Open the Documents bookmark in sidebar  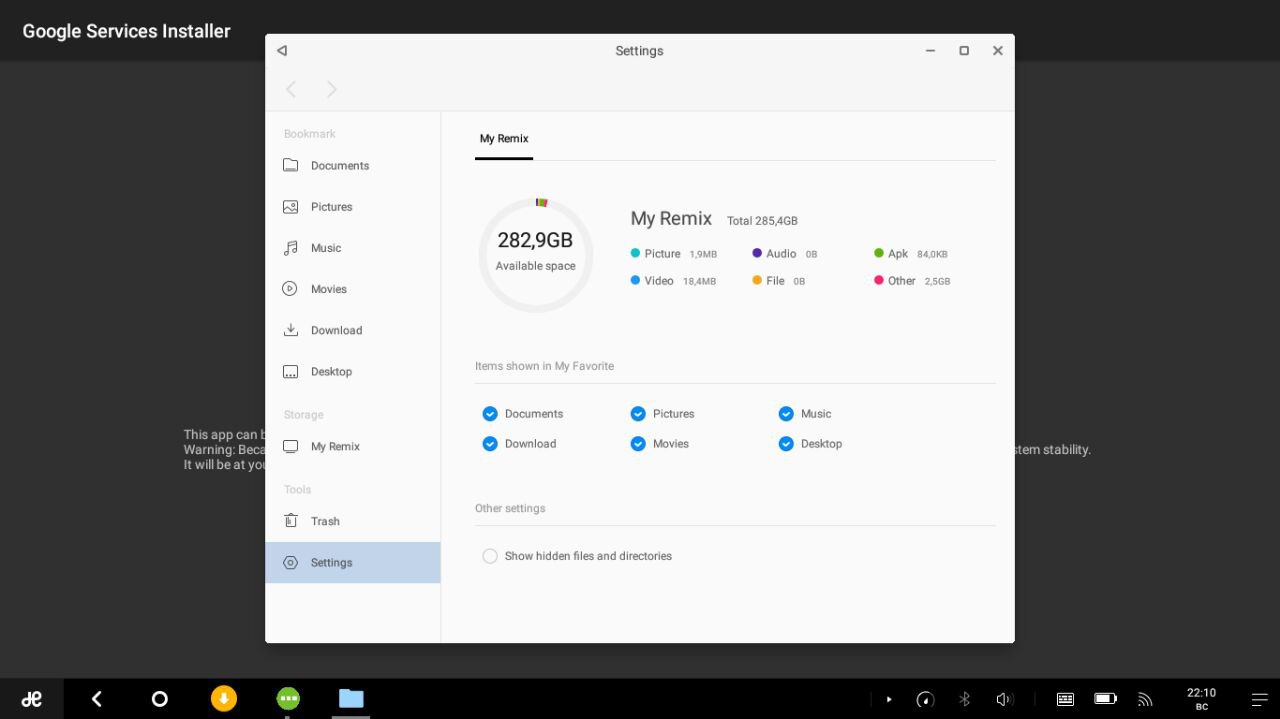(x=339, y=166)
